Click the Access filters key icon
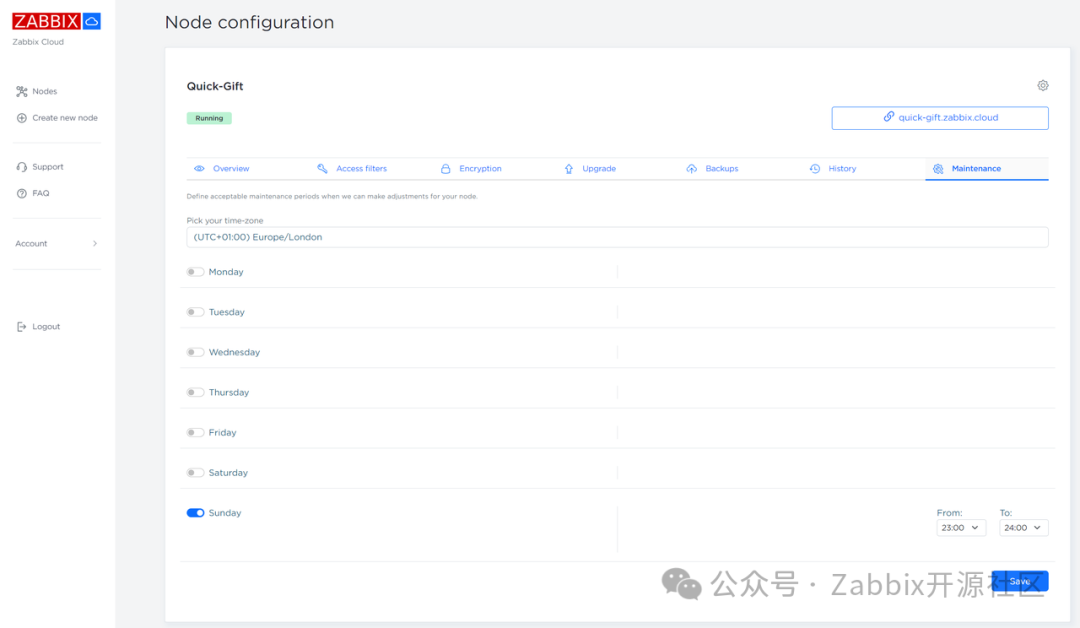 (322, 169)
